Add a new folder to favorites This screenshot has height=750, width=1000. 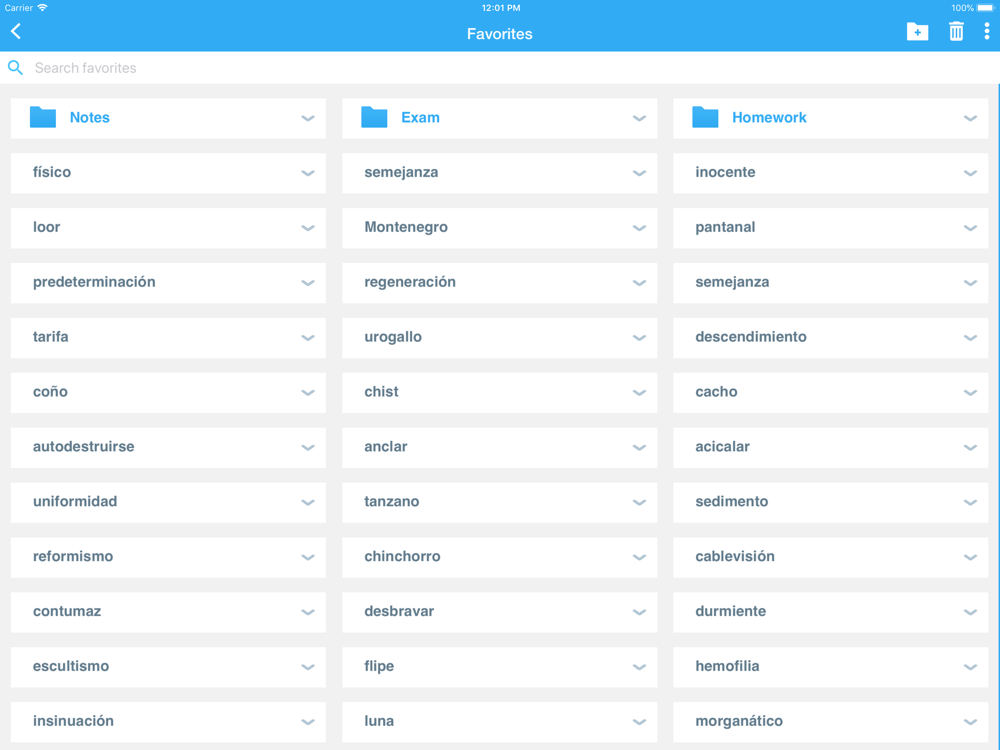point(917,31)
